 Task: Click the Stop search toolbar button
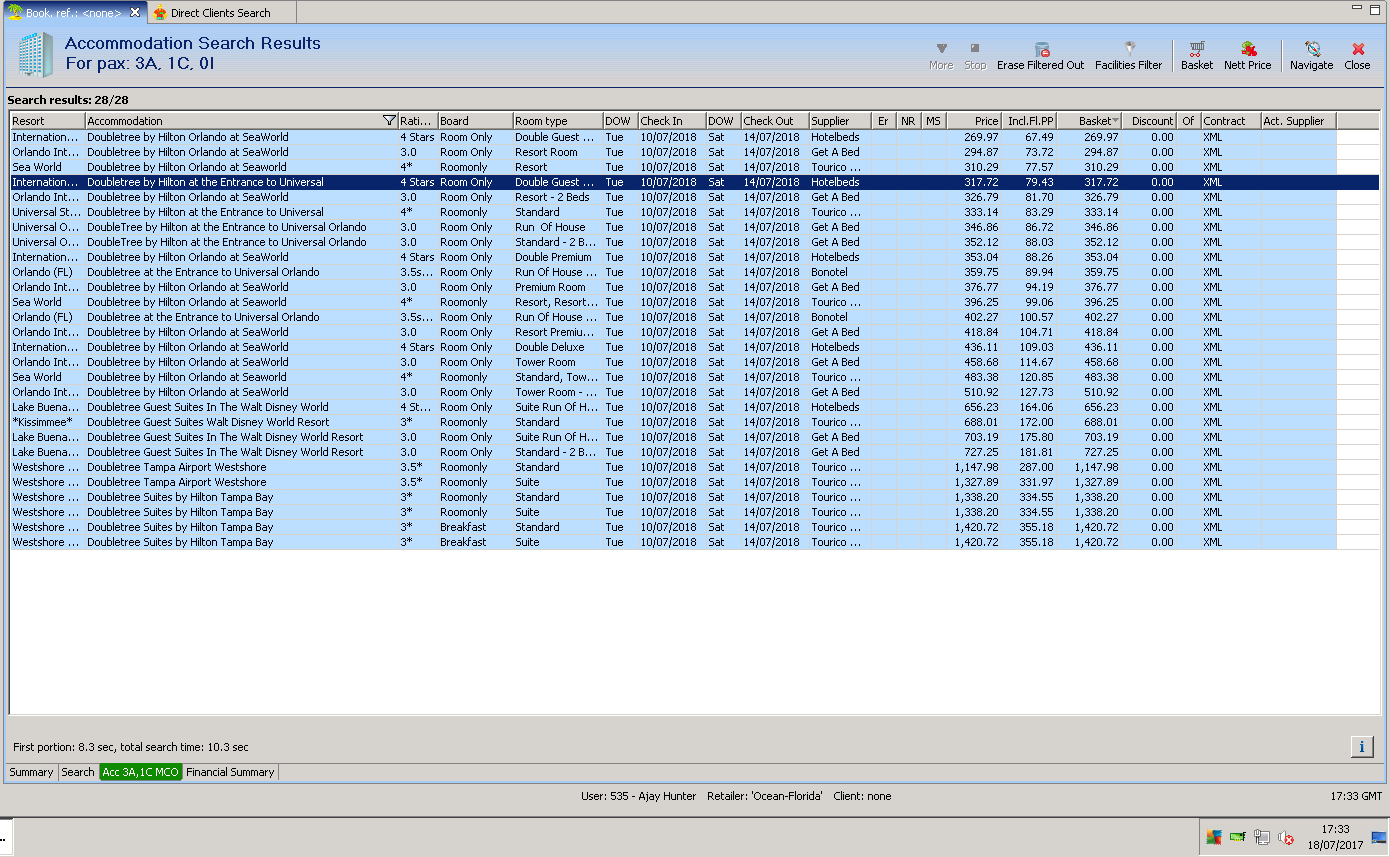975,56
